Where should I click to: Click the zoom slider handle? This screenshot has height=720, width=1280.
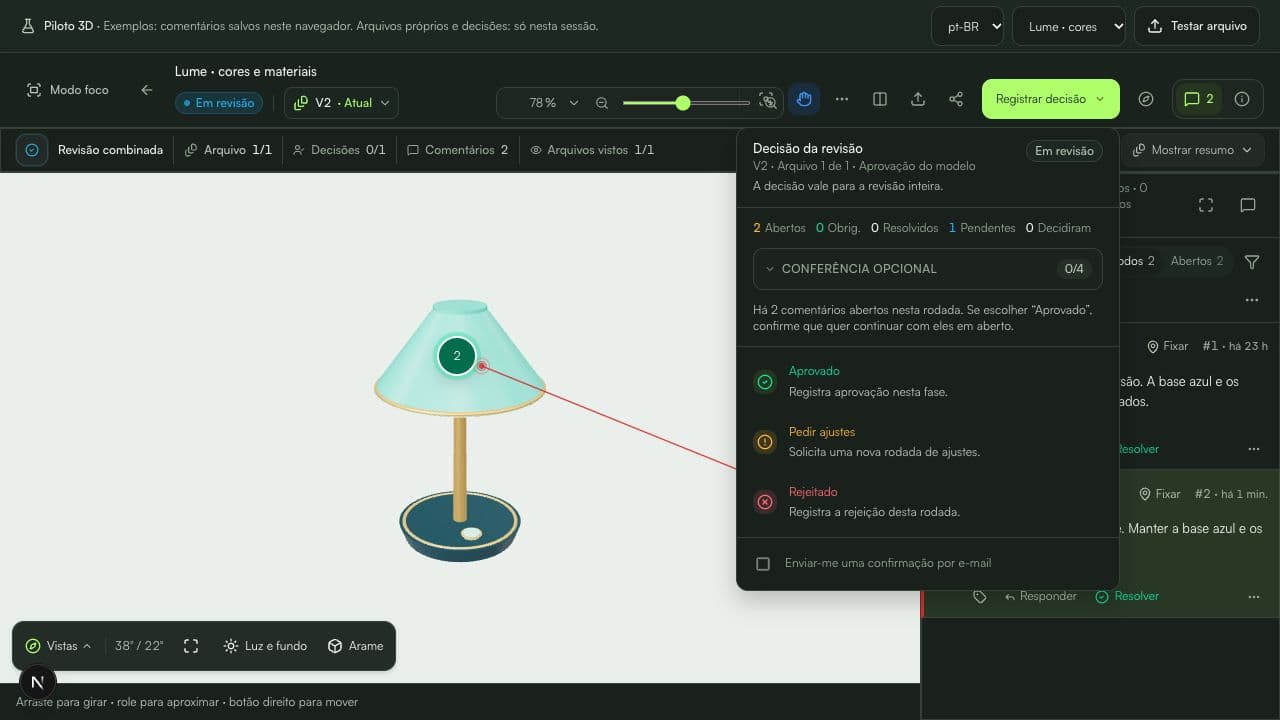click(683, 102)
